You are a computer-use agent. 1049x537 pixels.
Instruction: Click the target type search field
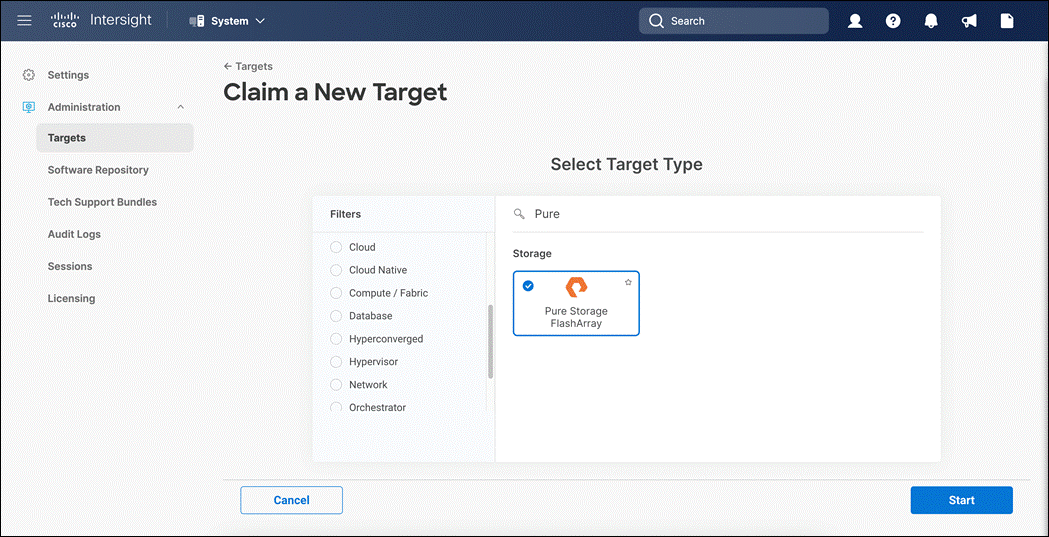[718, 214]
